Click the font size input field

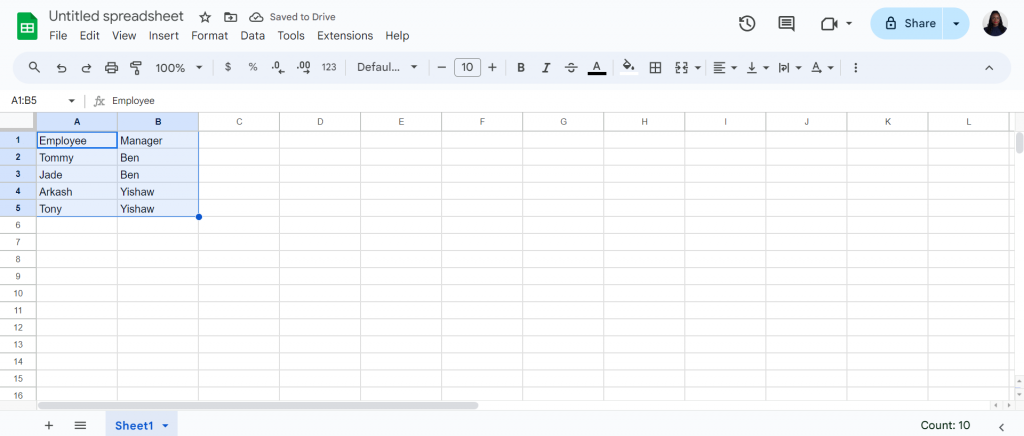467,67
